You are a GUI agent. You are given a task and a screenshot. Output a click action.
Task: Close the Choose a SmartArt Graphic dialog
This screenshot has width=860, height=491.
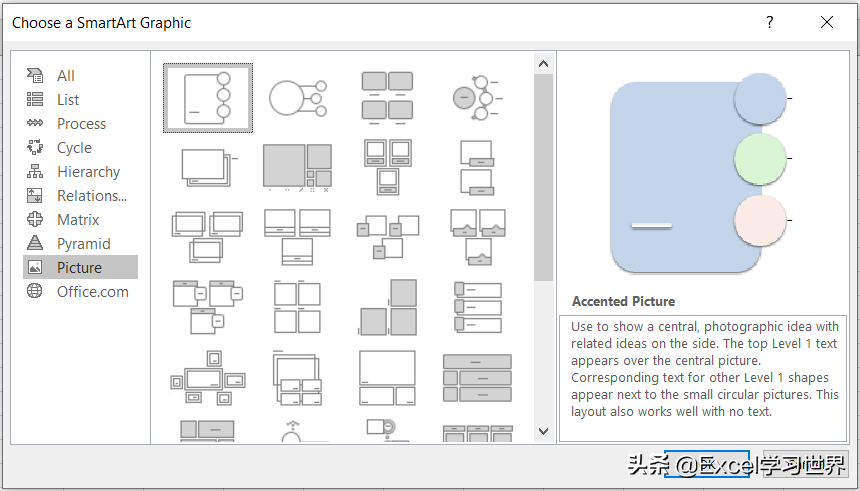pos(827,22)
